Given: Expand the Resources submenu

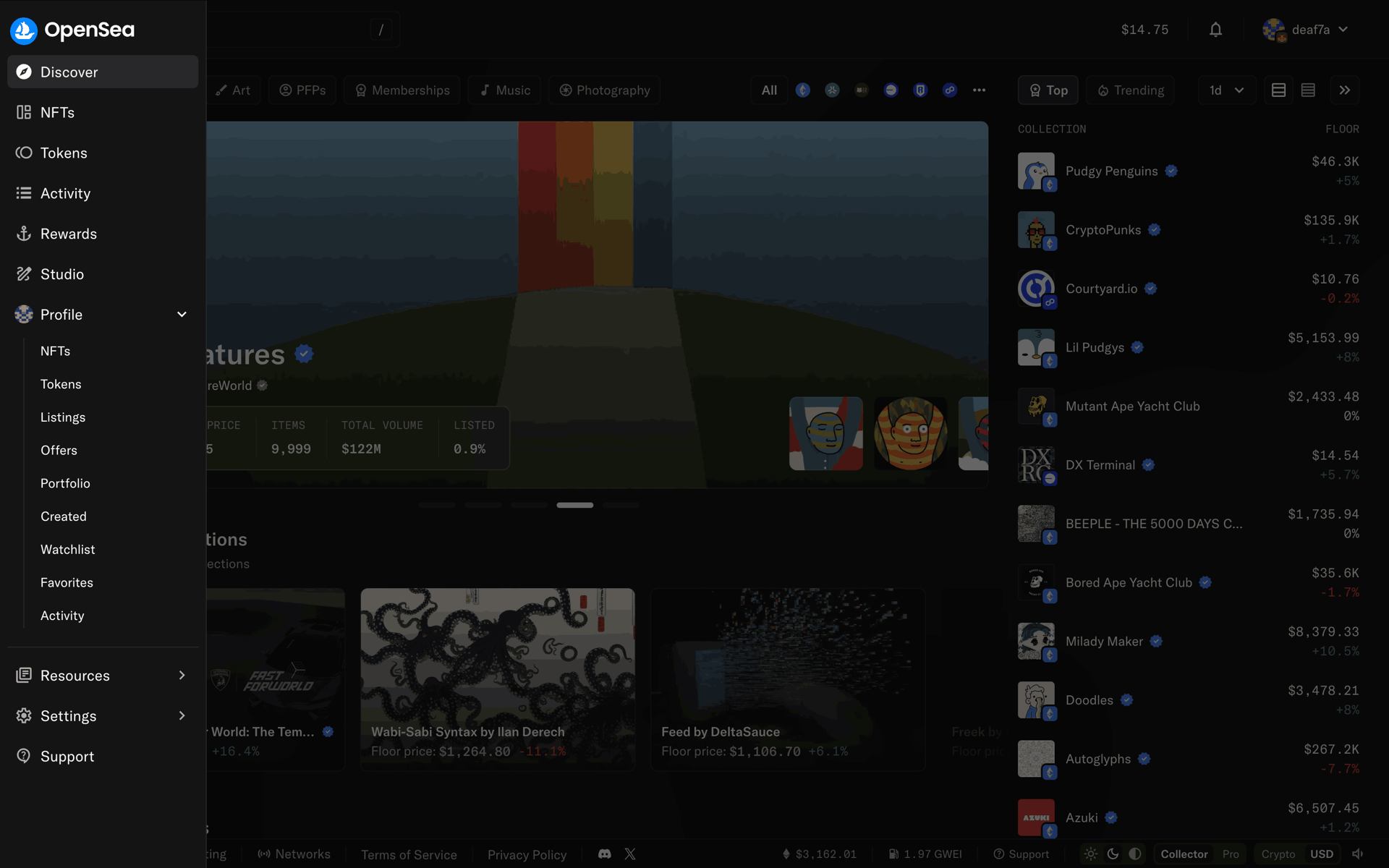Looking at the screenshot, I should coord(182,675).
